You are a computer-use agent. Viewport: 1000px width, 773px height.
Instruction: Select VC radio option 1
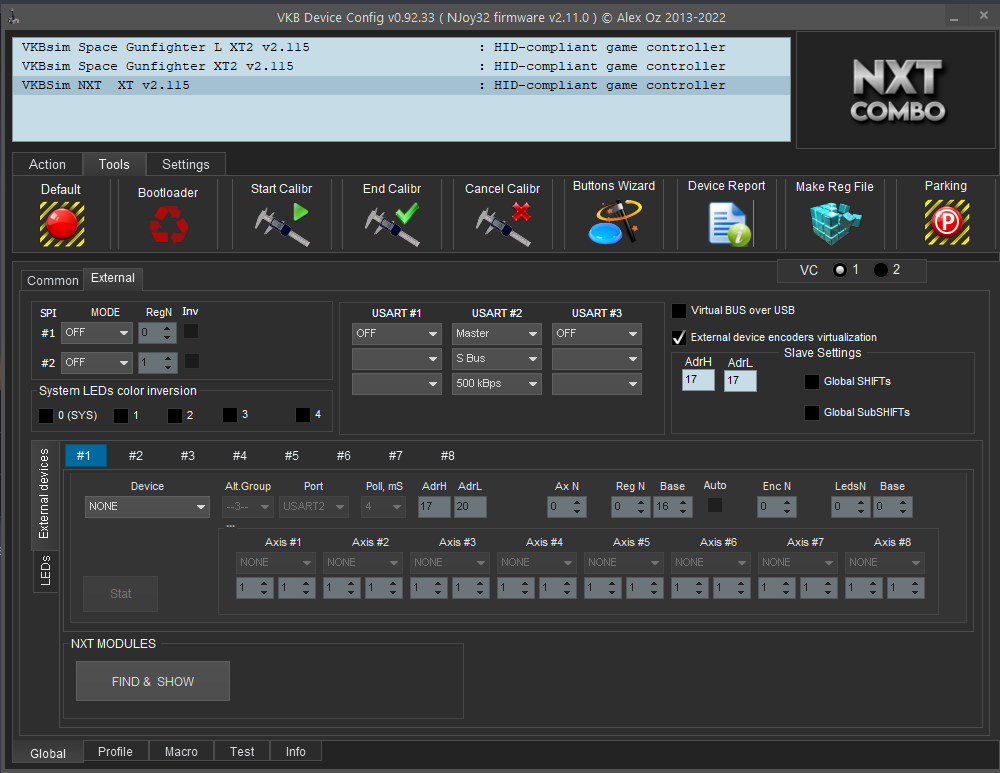pos(840,270)
